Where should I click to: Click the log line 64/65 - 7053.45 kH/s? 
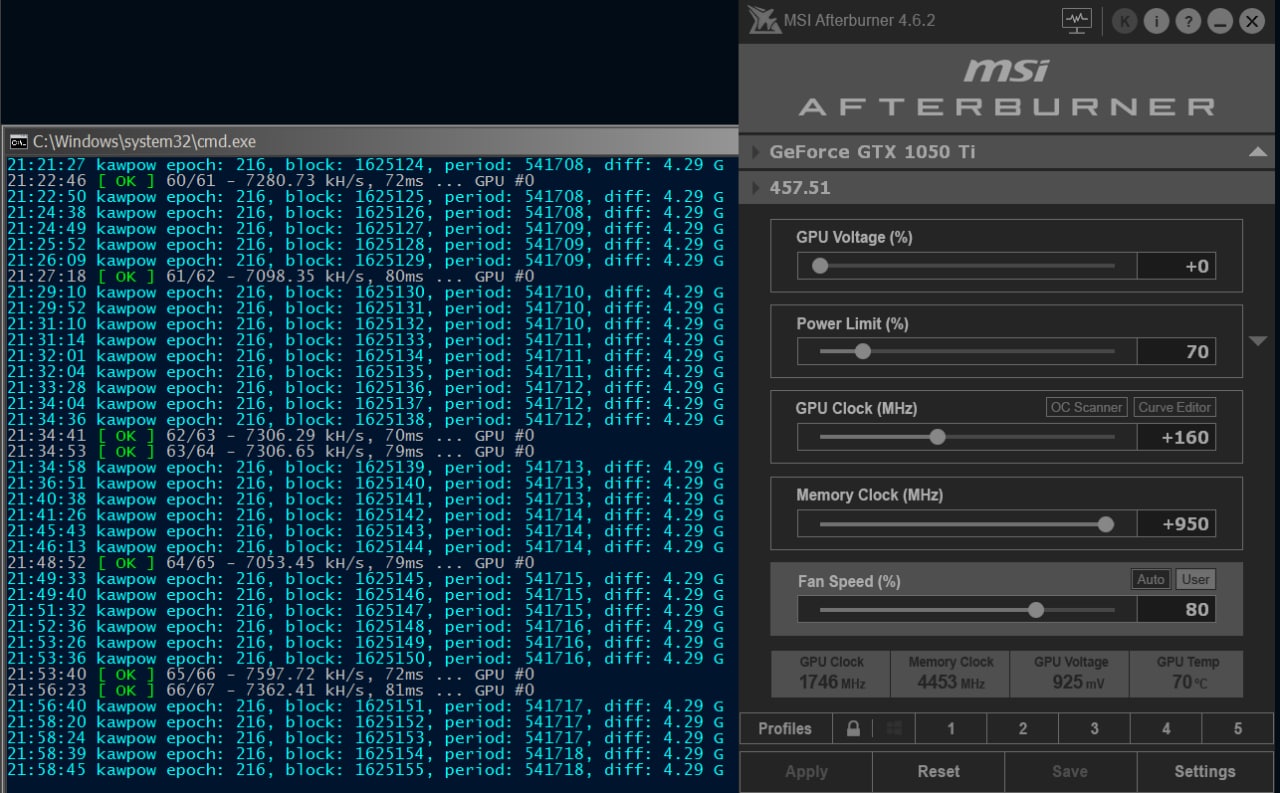[x=270, y=563]
